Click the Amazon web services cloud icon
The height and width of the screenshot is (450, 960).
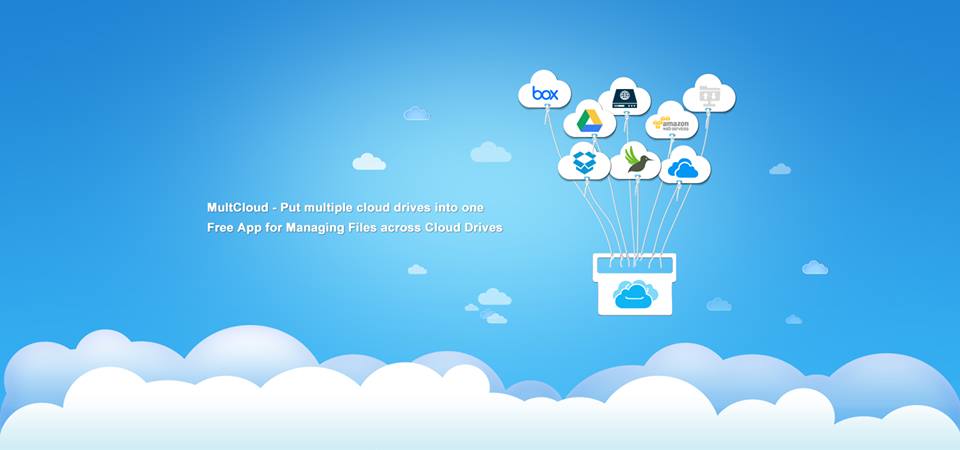pos(672,121)
